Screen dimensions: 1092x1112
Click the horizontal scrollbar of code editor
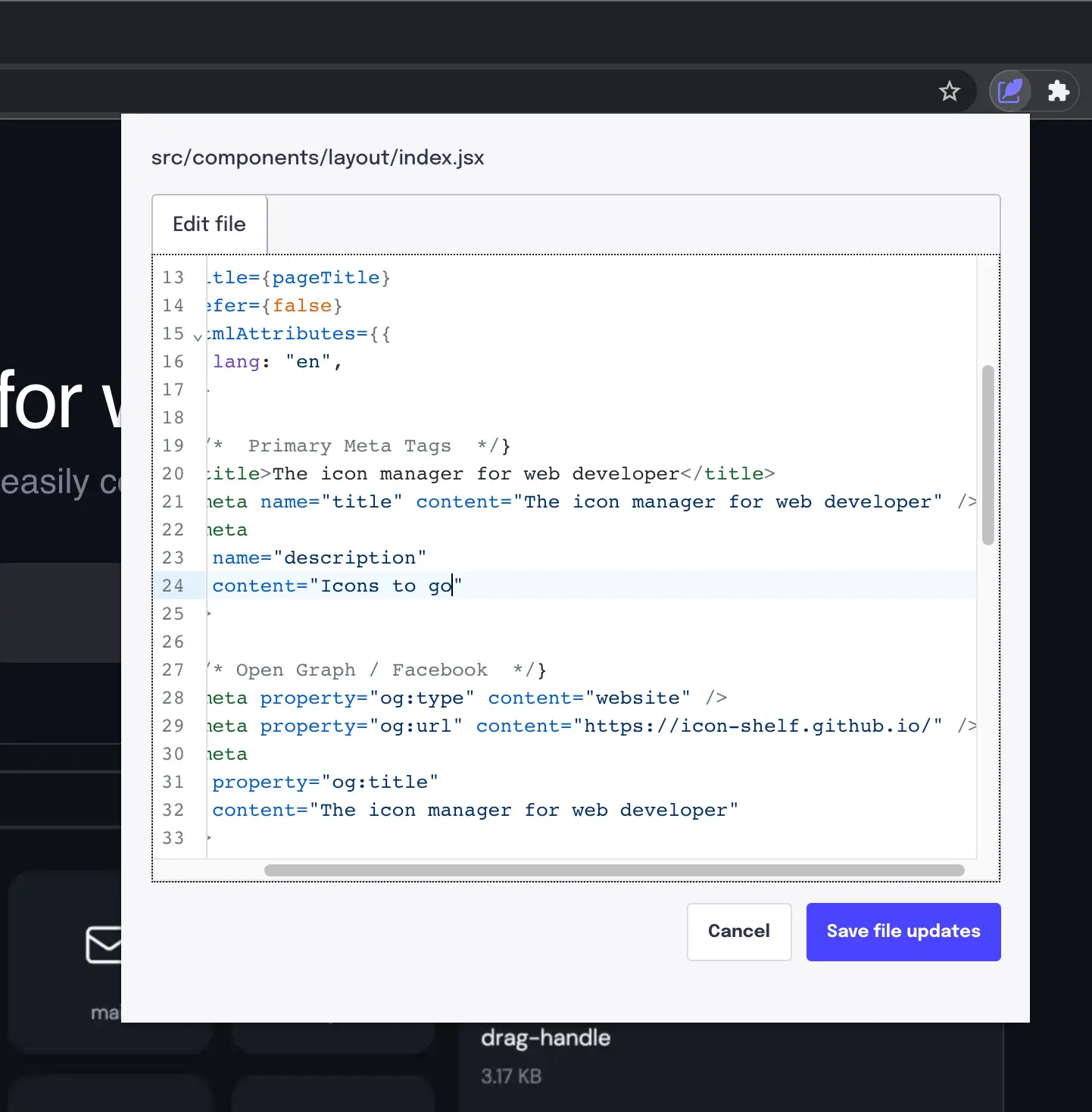(x=614, y=870)
